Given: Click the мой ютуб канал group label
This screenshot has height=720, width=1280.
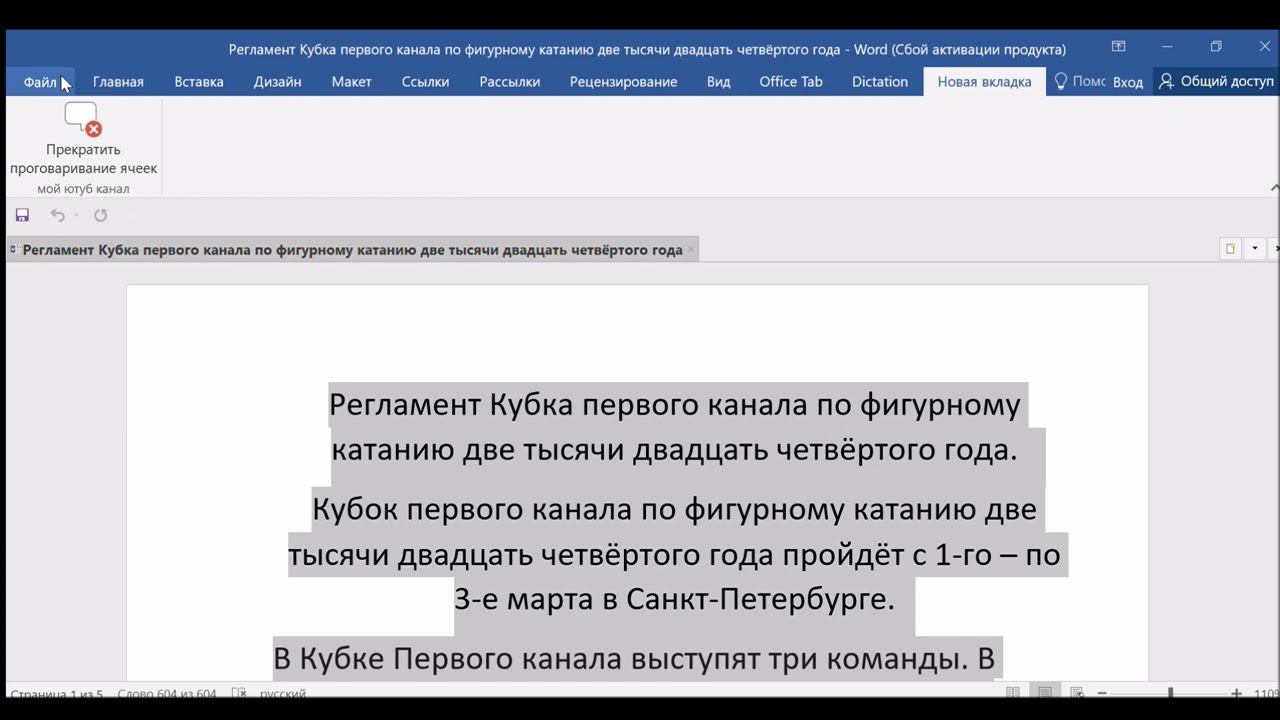Looking at the screenshot, I should [x=83, y=189].
